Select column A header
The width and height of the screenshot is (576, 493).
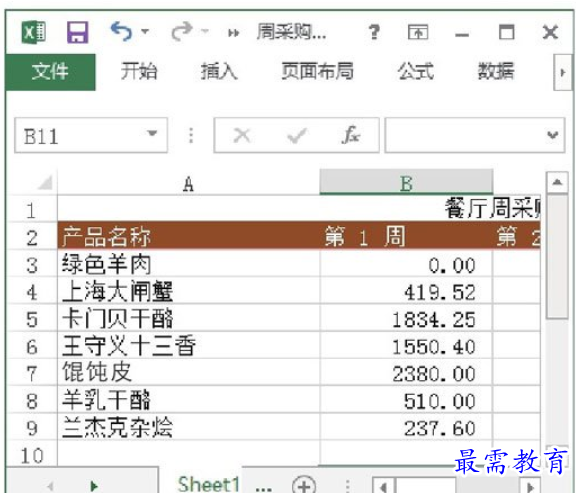pos(188,183)
